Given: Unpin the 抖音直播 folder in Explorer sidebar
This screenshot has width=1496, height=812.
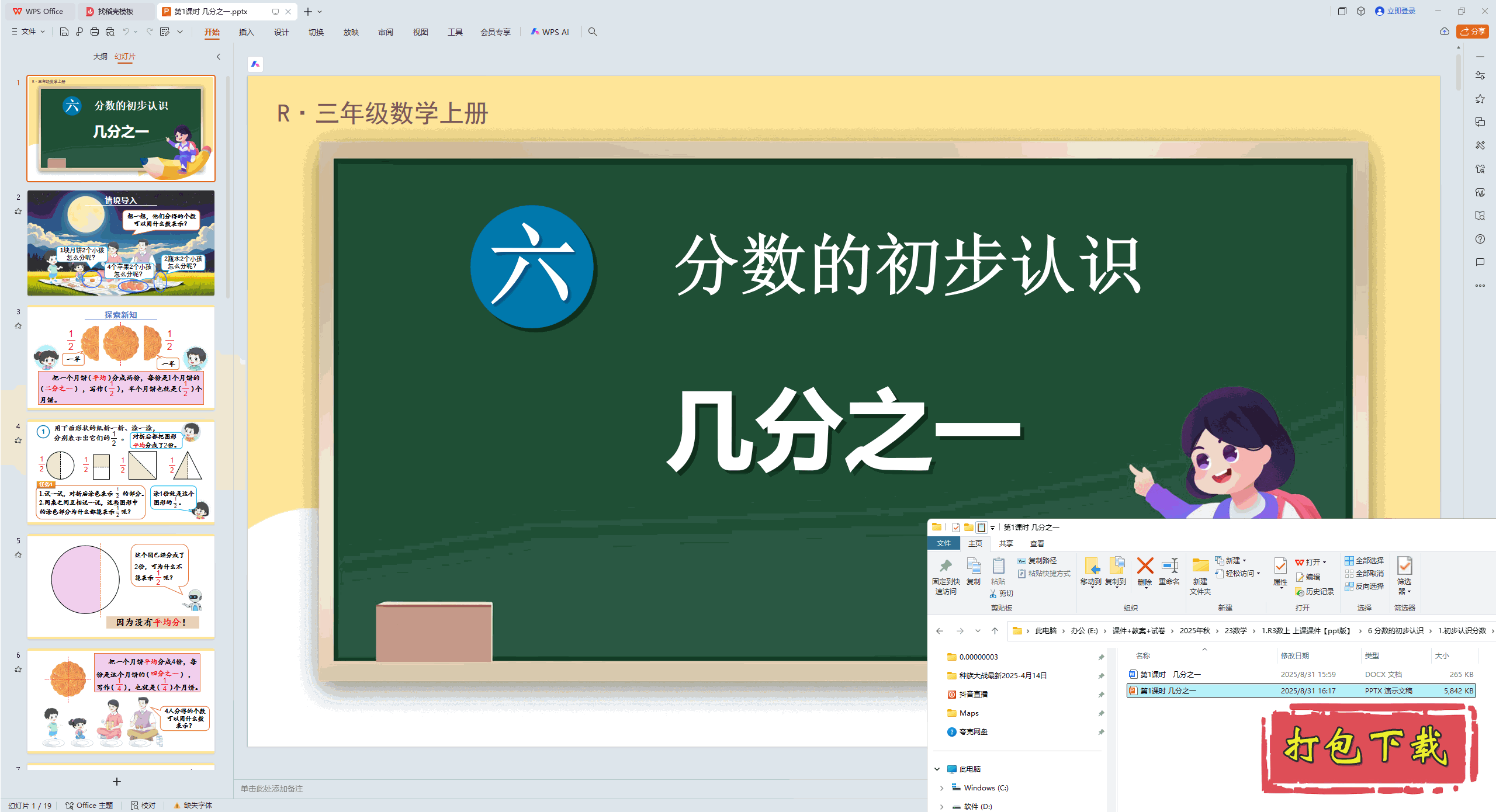Looking at the screenshot, I should click(1101, 694).
